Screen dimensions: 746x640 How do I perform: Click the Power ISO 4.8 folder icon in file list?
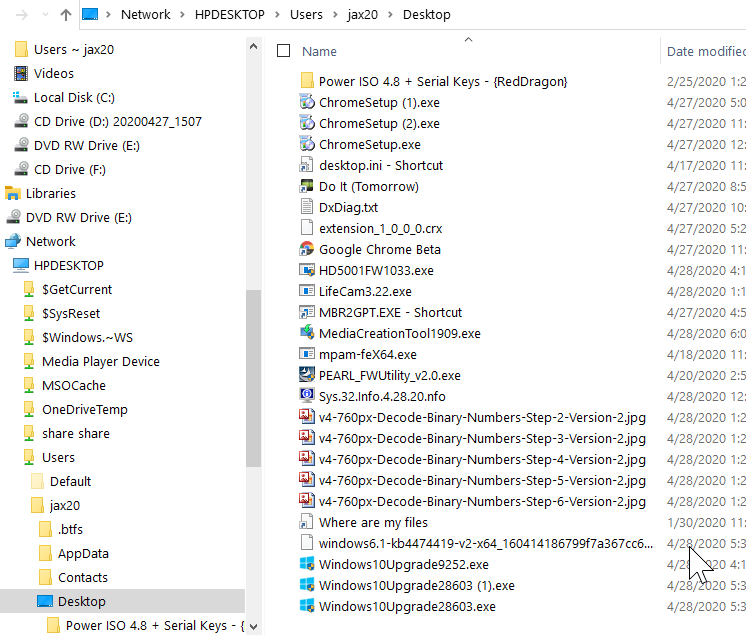[307, 81]
